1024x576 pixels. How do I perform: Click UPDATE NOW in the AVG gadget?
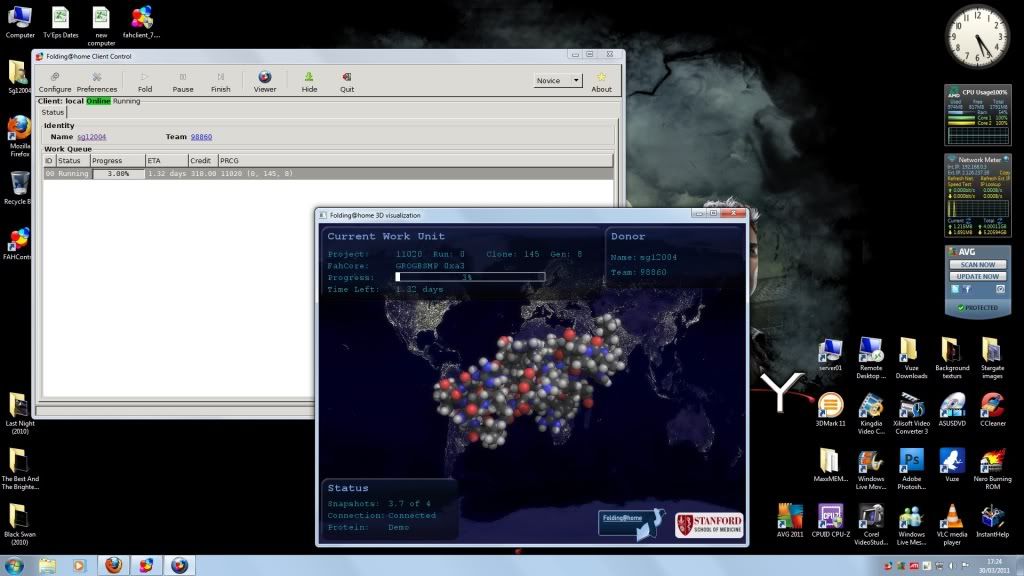(978, 276)
